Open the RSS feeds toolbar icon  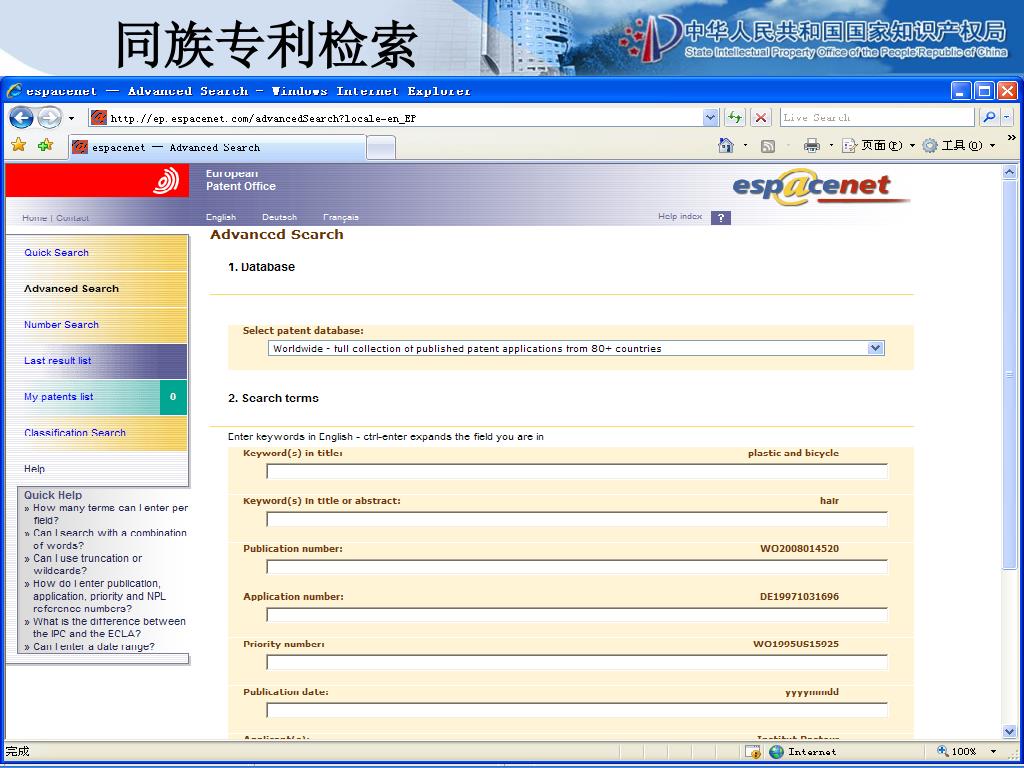click(768, 146)
